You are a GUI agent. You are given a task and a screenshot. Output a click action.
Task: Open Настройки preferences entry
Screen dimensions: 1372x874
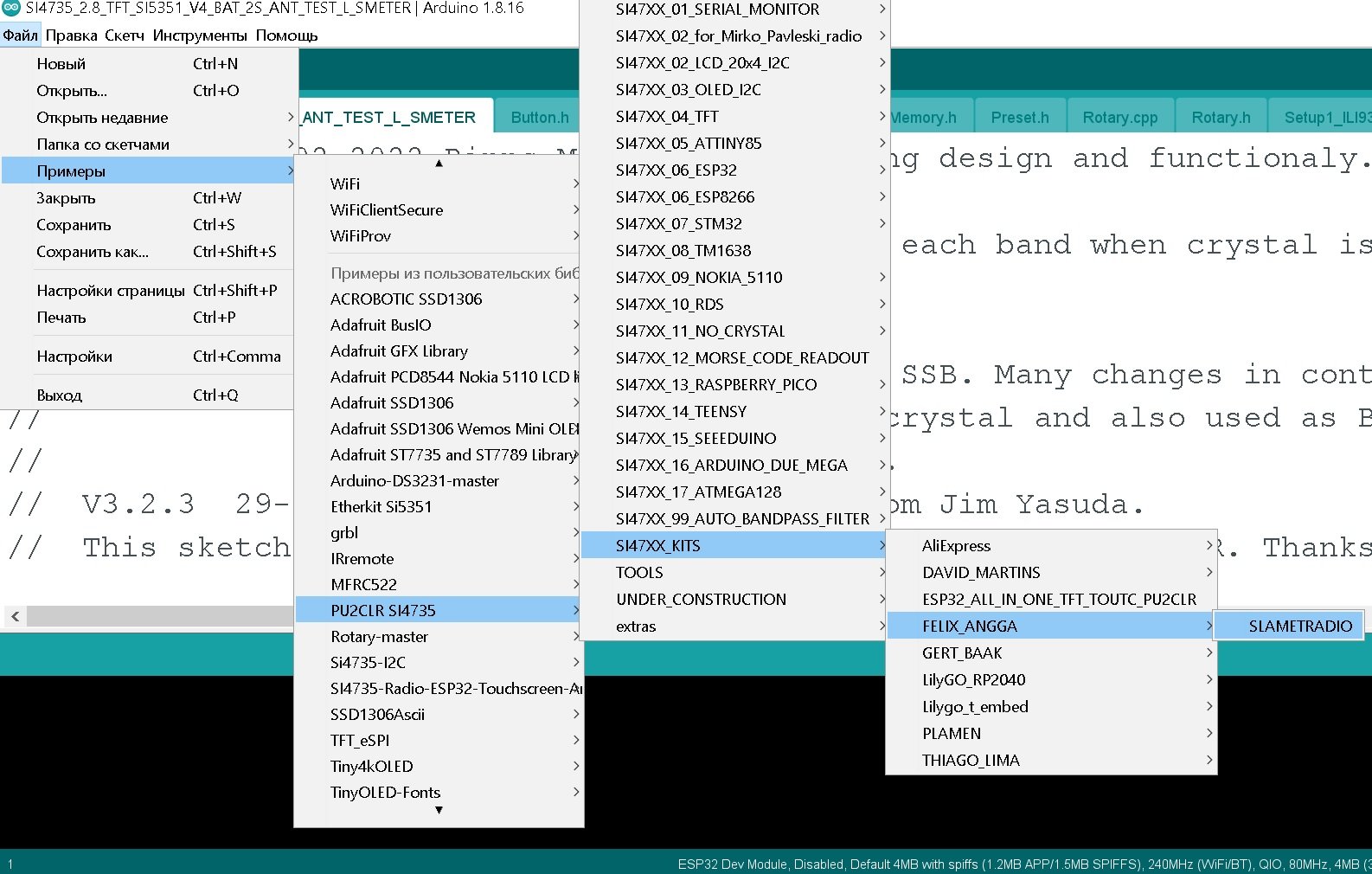148,356
